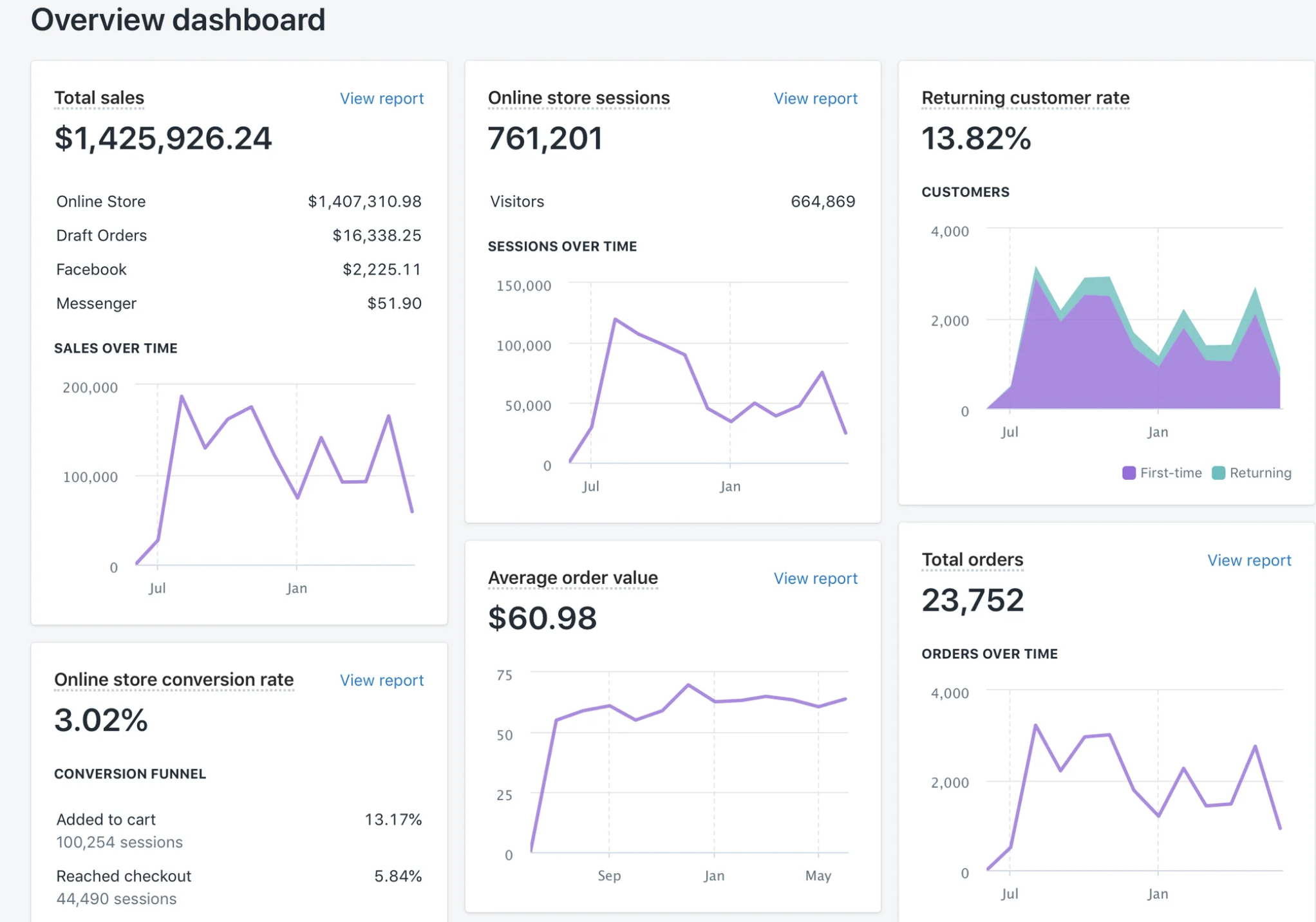Click the Visitors label
1316x922 pixels.
pyautogui.click(x=517, y=202)
